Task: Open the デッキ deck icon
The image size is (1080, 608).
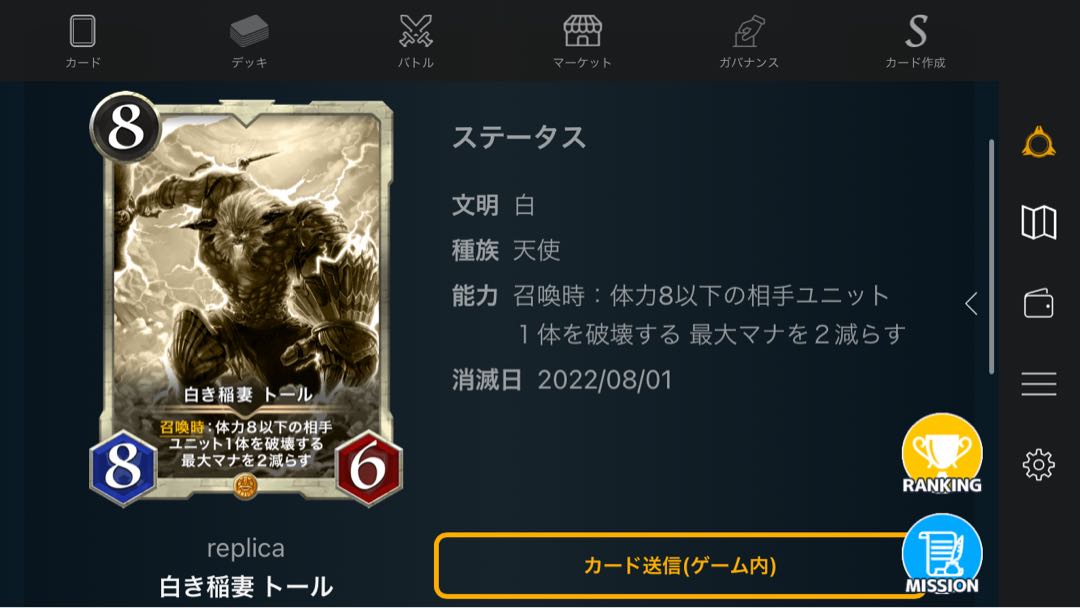Action: (249, 32)
